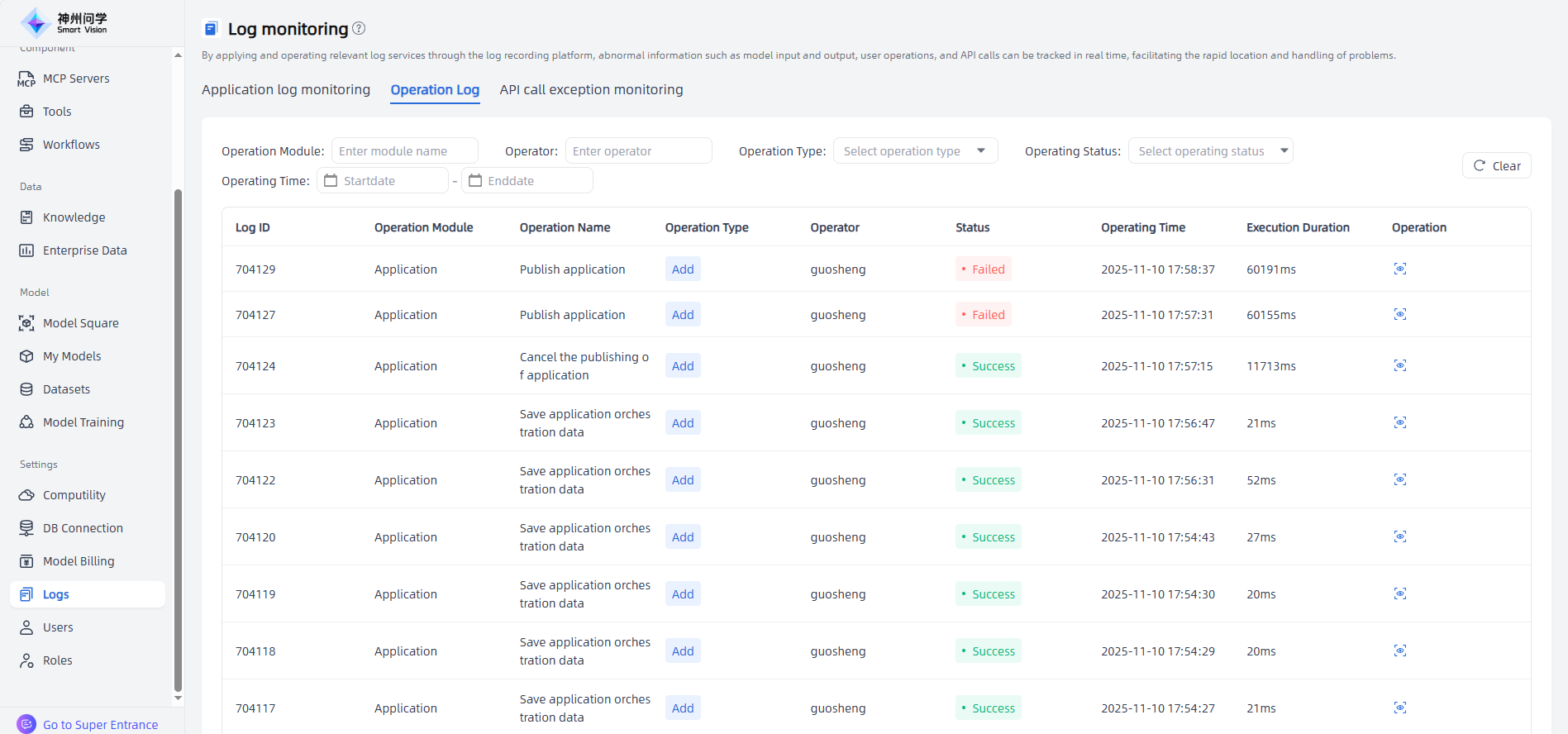
Task: View details icon for log 704124
Action: pyautogui.click(x=1399, y=365)
